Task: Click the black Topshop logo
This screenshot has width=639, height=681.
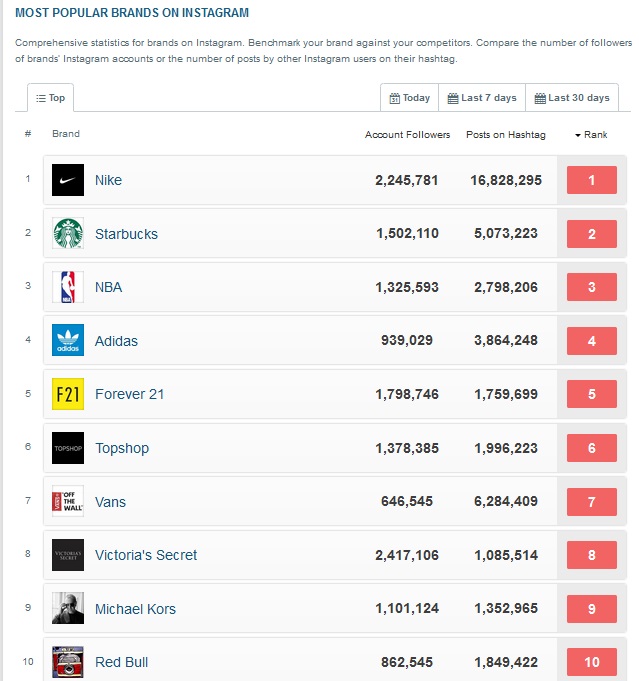Action: (68, 448)
